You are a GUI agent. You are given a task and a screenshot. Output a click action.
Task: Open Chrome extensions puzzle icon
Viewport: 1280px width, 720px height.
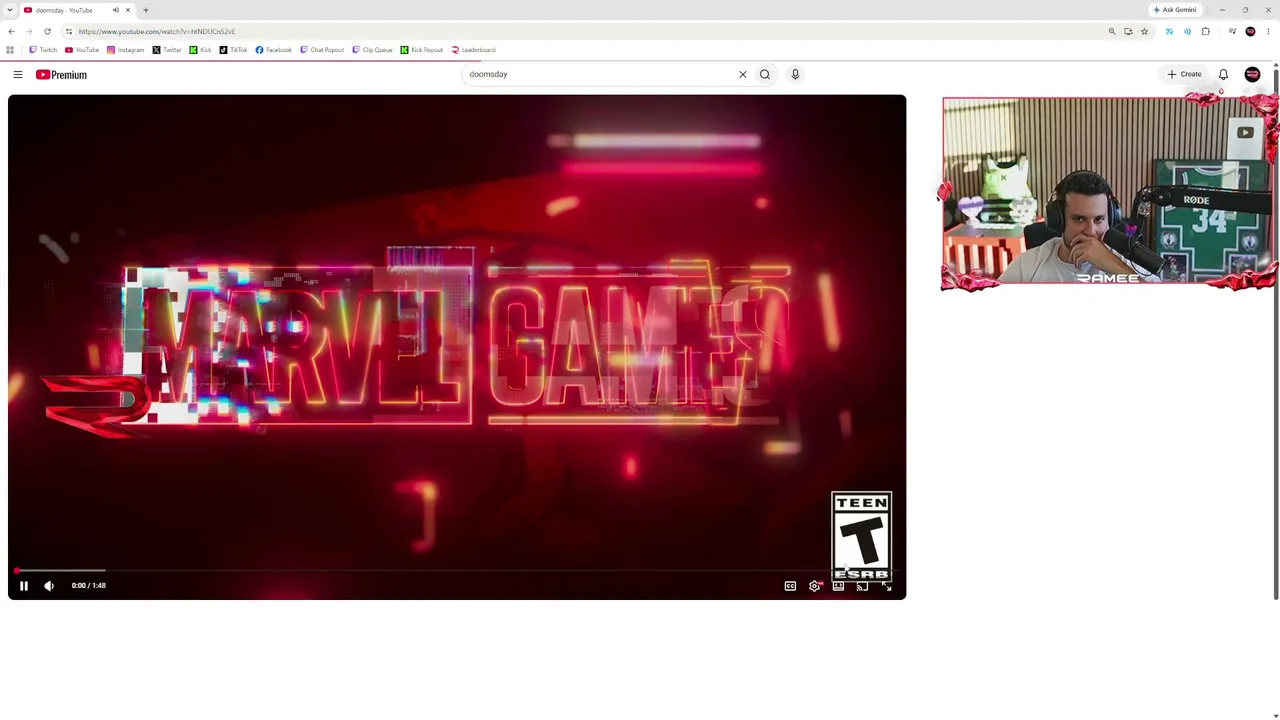pyautogui.click(x=1206, y=32)
